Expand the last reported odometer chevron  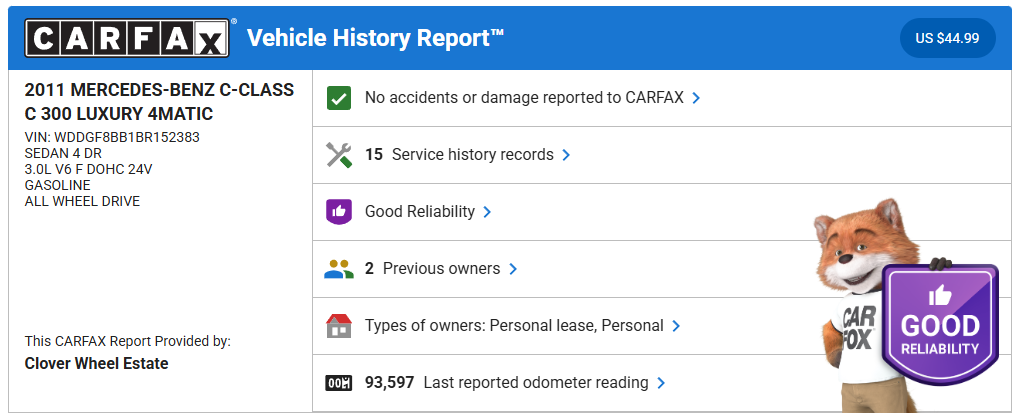pyautogui.click(x=661, y=383)
